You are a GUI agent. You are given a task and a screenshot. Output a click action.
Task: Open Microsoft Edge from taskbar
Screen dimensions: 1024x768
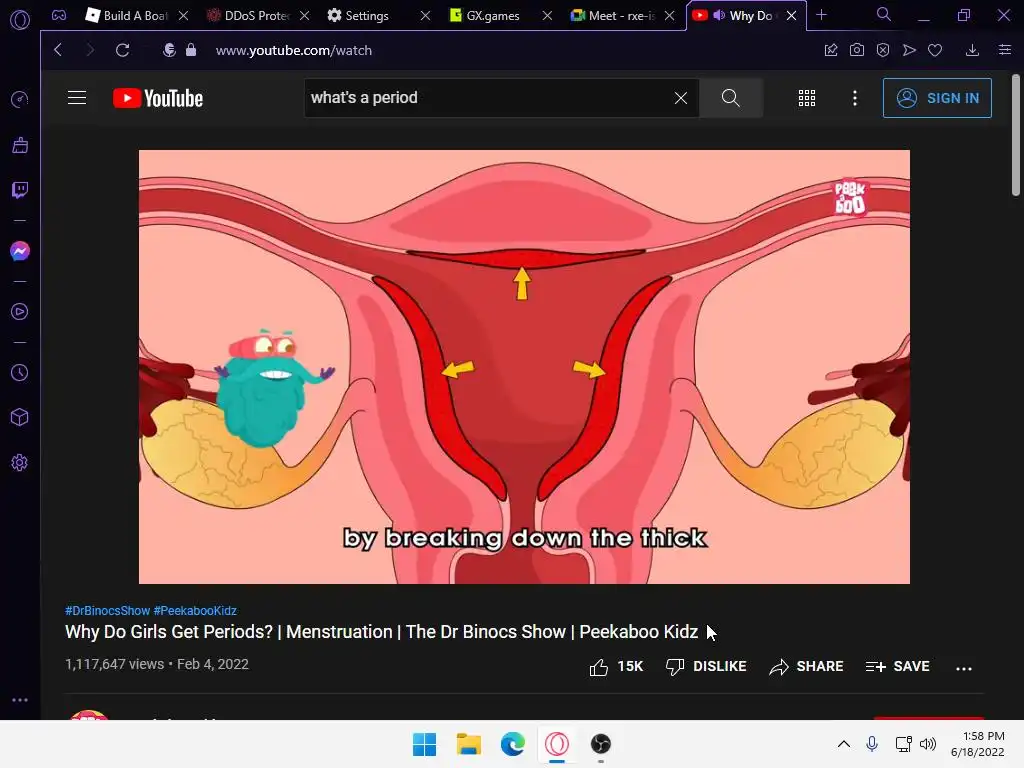click(513, 744)
